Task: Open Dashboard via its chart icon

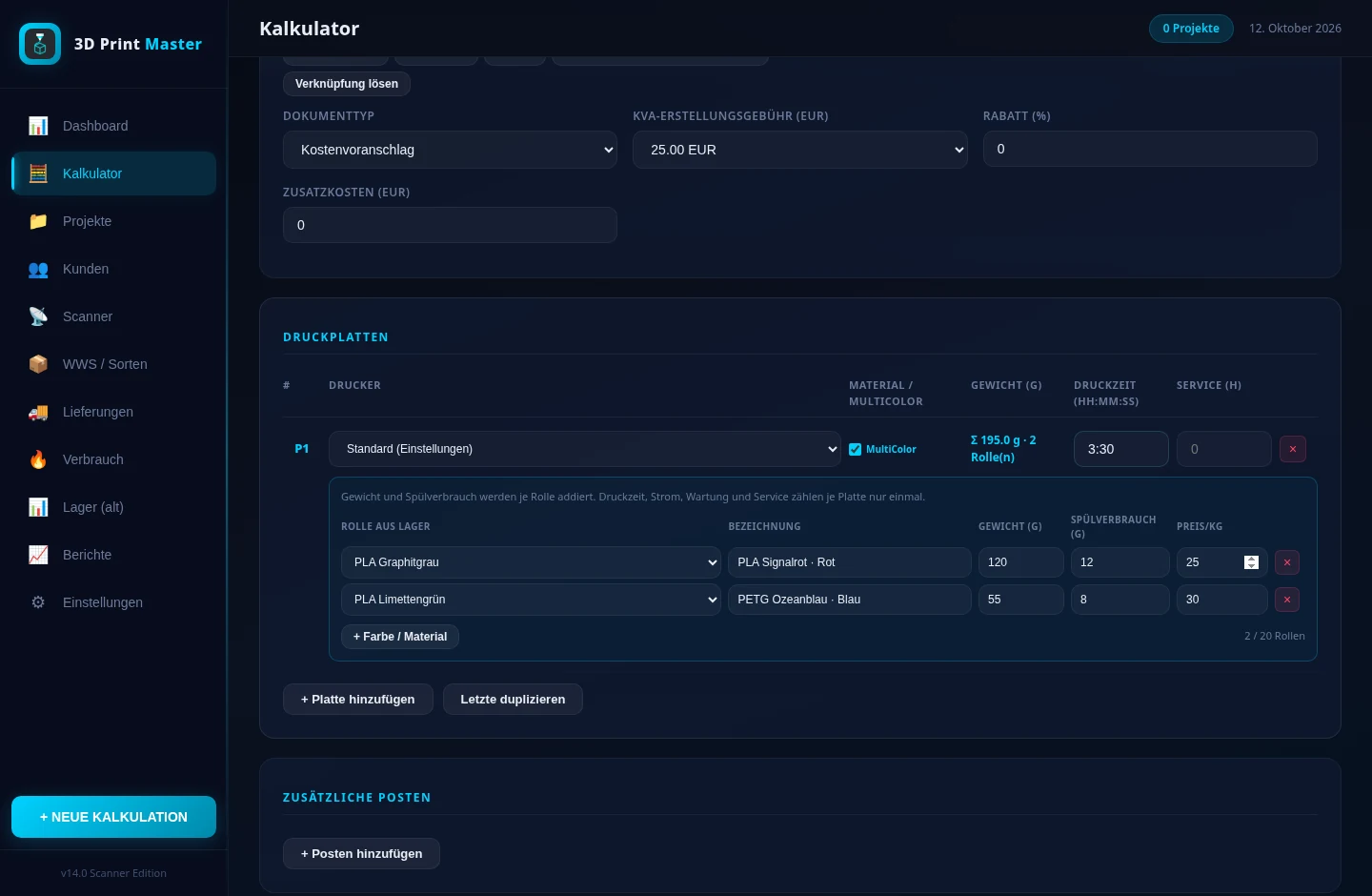Action: [x=38, y=126]
